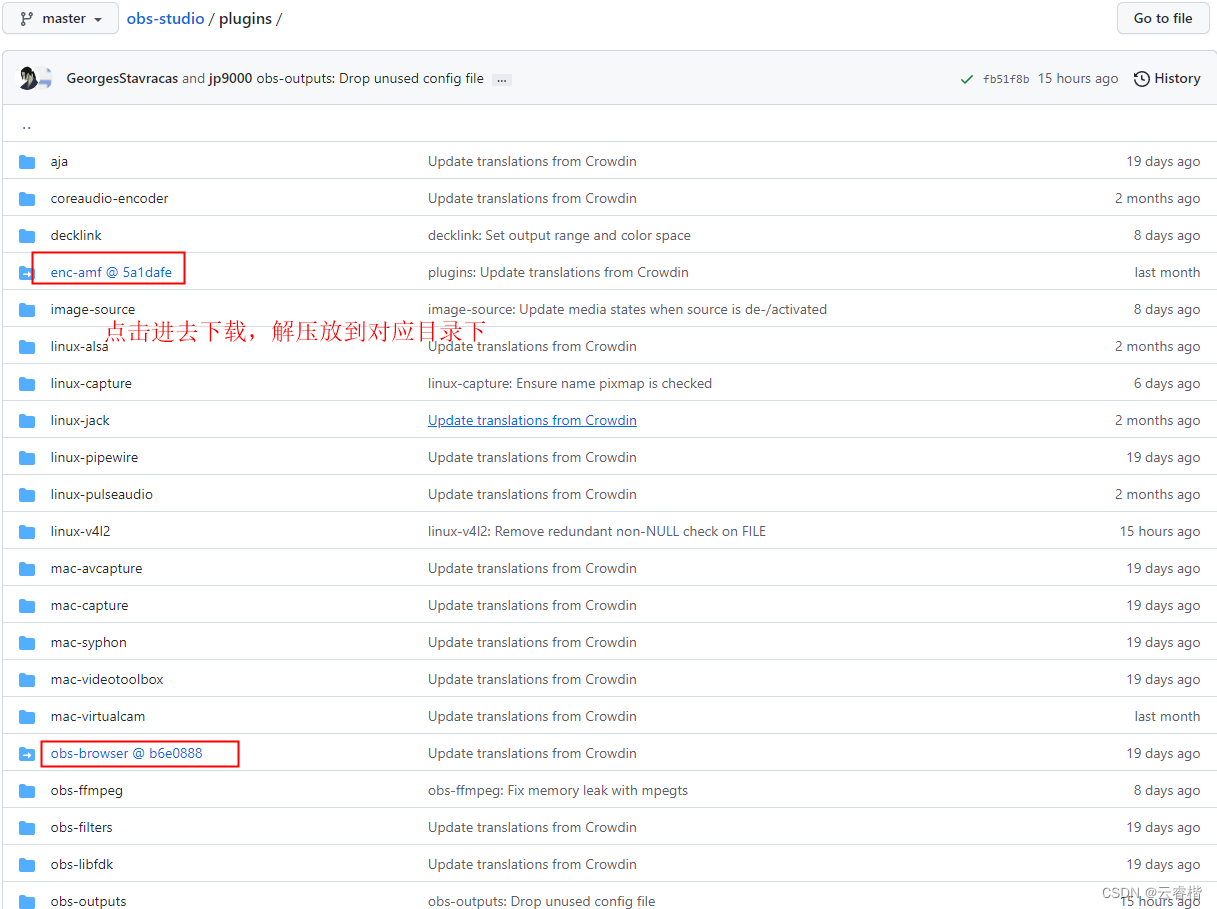Open the mac-virtualcam folder
Screen dimensions: 1217x909
pos(98,717)
